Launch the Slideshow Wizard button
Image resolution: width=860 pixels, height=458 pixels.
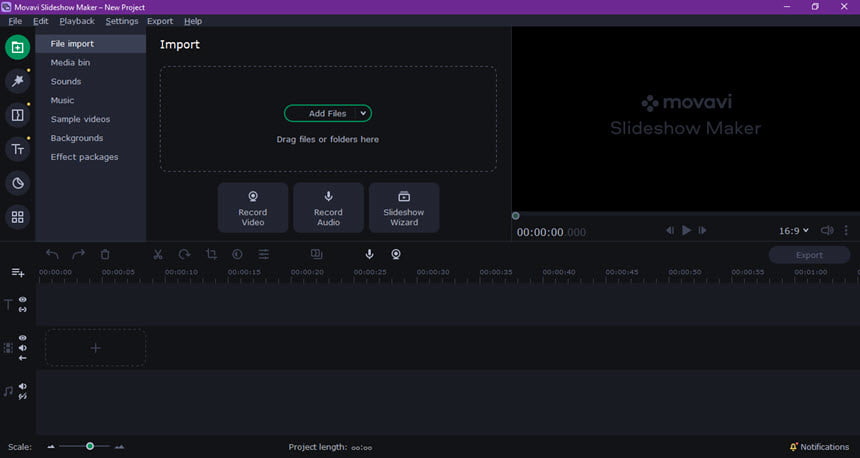click(x=404, y=208)
